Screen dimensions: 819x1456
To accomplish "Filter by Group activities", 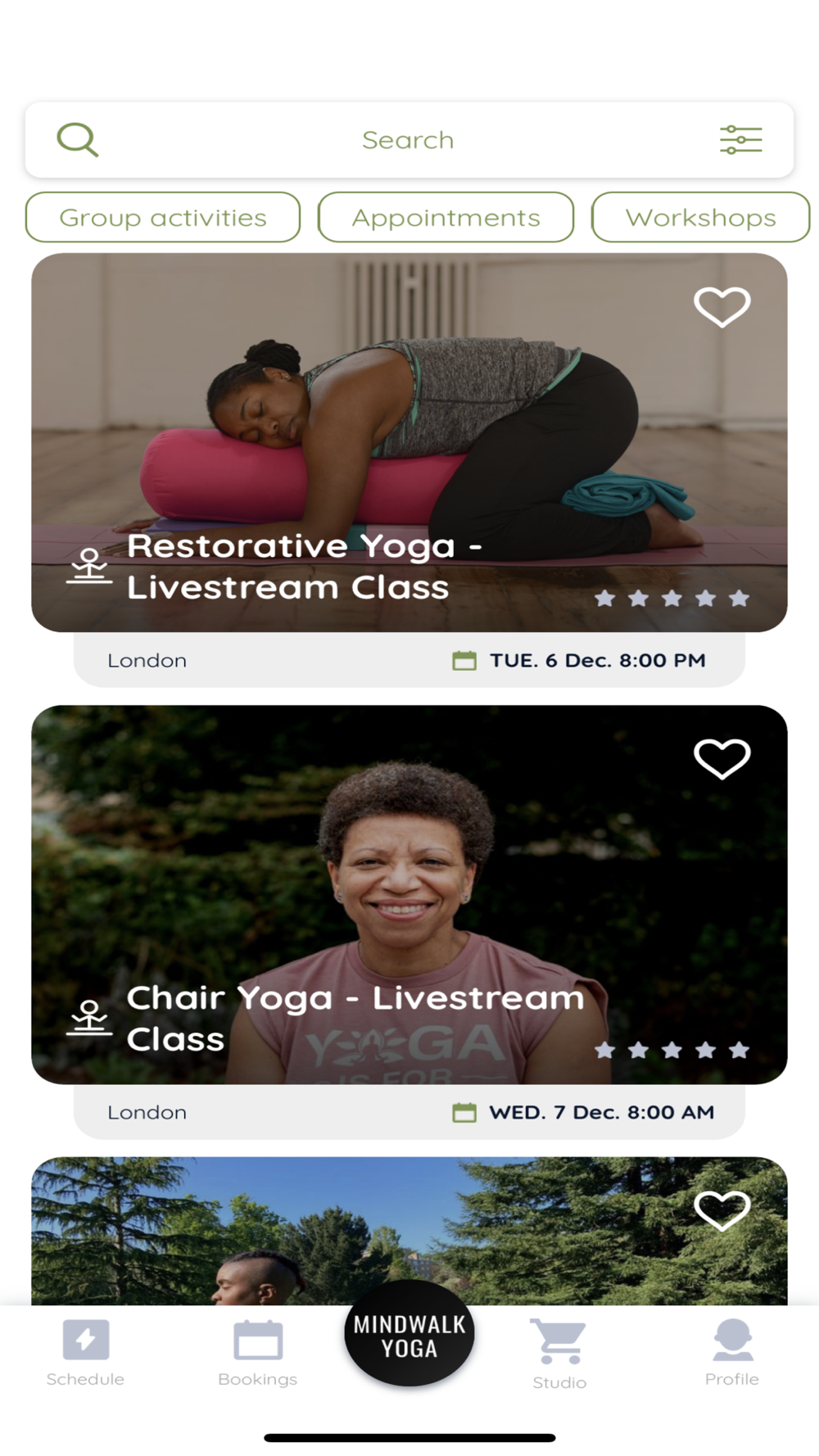I will point(163,217).
